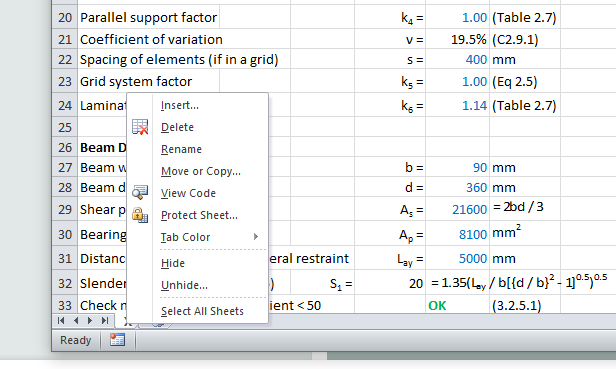616x369 pixels.
Task: Click the macro record icon in status bar
Action: (x=117, y=340)
